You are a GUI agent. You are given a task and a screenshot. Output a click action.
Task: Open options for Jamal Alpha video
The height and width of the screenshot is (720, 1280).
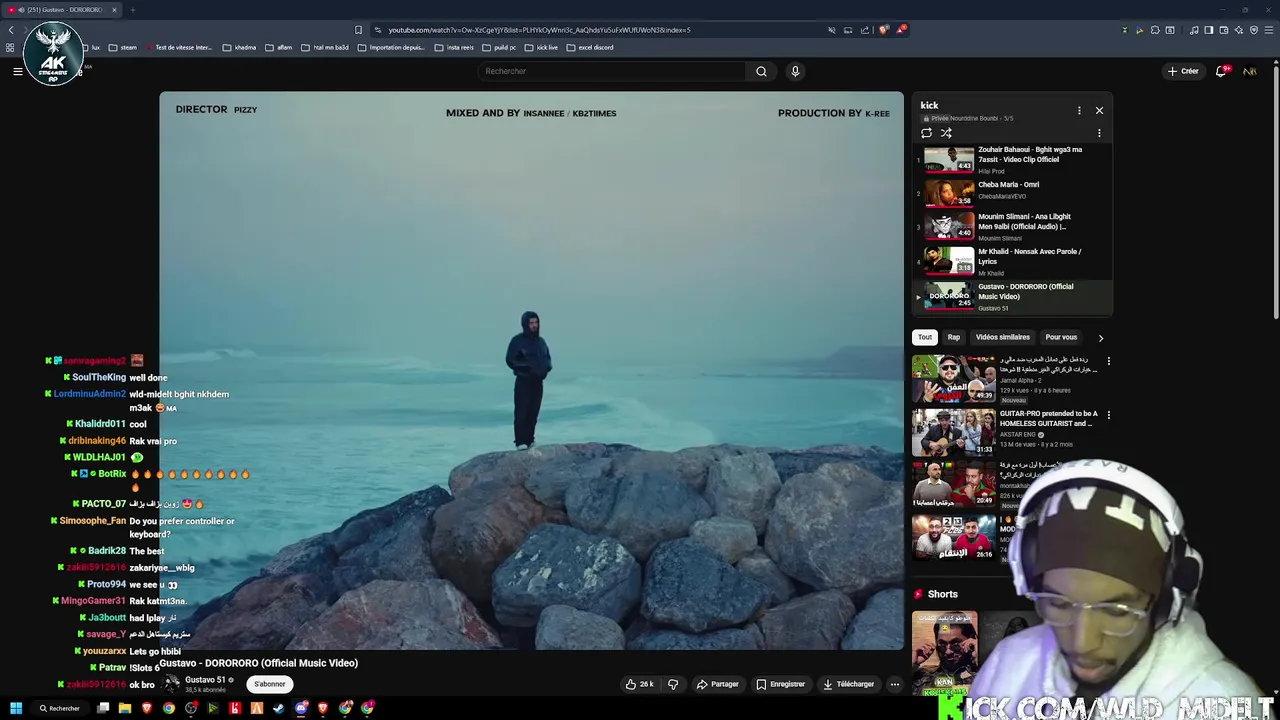(x=1108, y=361)
